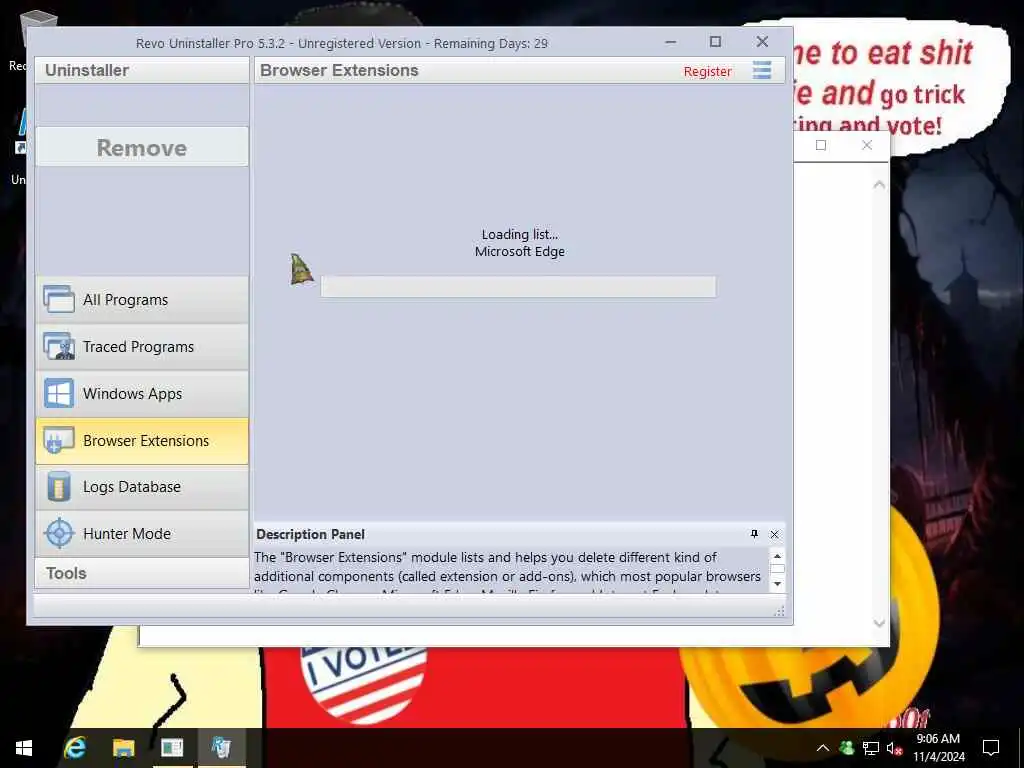The image size is (1024, 768).
Task: Click Revo Uninstaller taskbar icon
Action: click(221, 748)
